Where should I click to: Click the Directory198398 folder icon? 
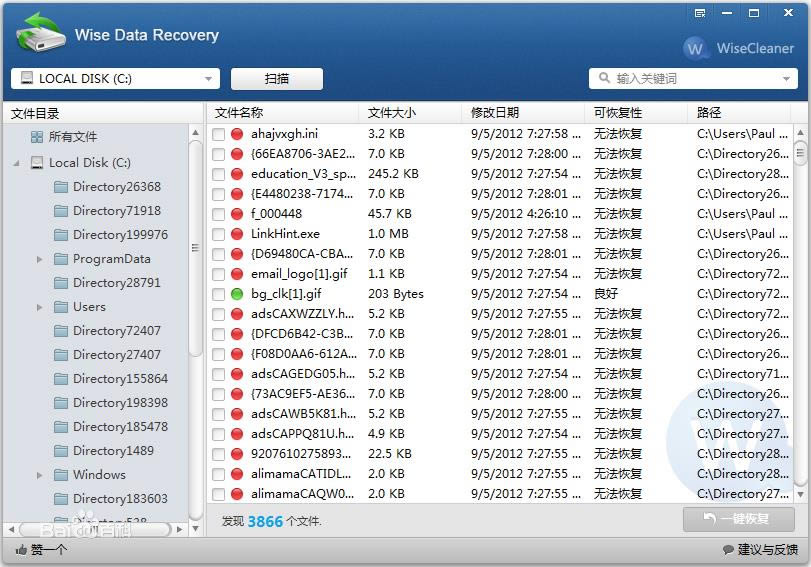point(61,402)
